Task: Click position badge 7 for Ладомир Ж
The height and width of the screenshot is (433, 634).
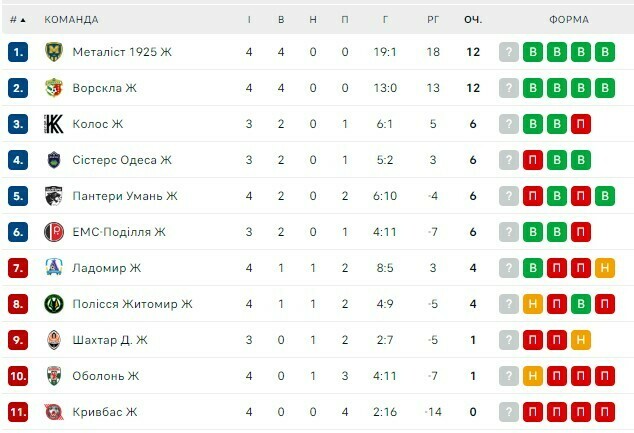Action: (18, 268)
